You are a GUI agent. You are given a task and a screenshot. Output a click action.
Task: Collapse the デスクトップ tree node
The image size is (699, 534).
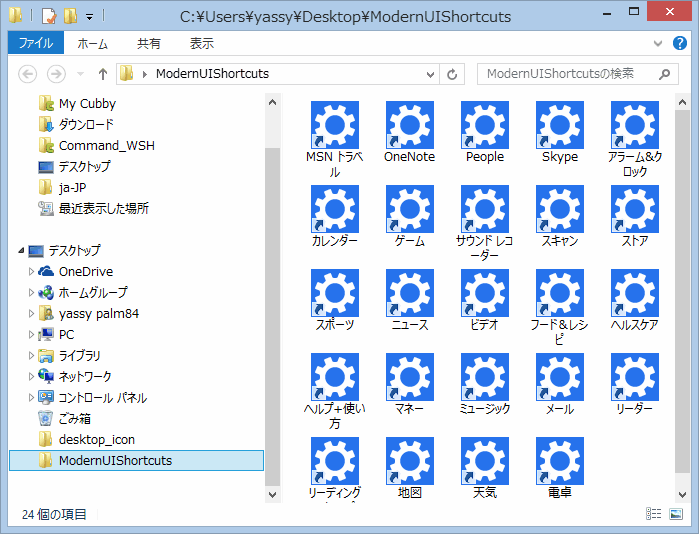pyautogui.click(x=21, y=251)
